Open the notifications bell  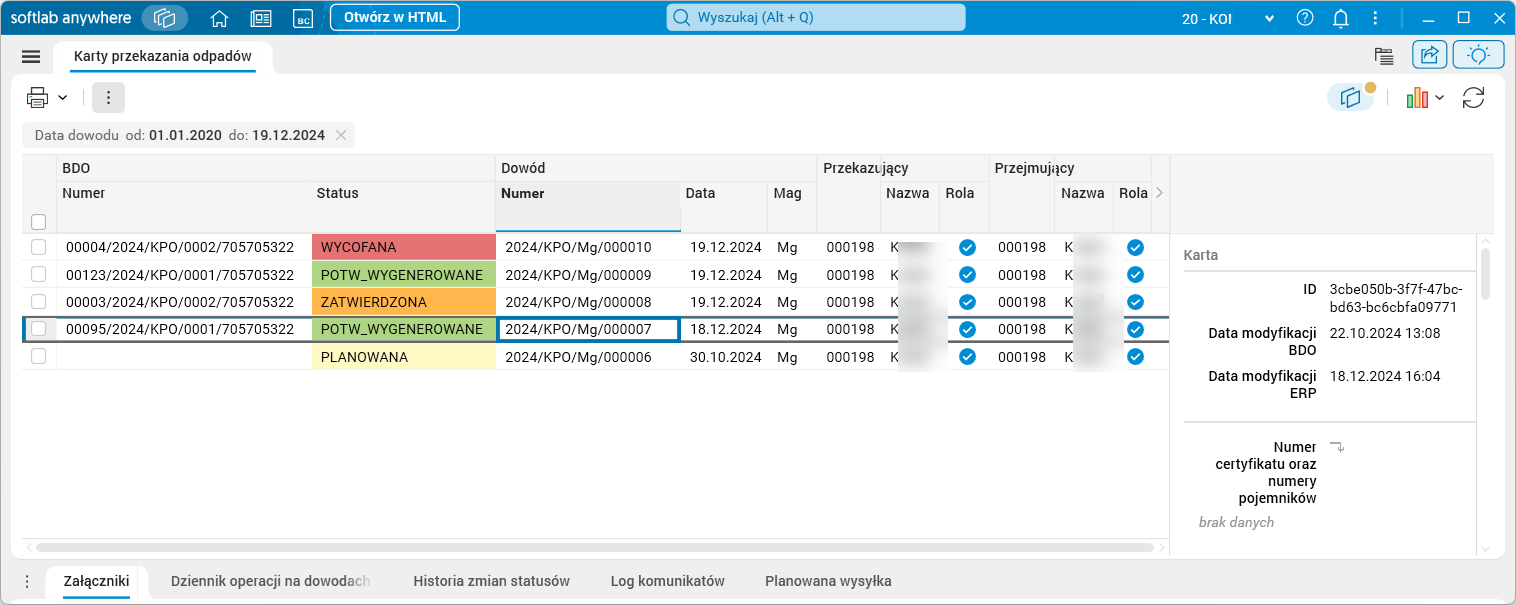pos(1341,17)
